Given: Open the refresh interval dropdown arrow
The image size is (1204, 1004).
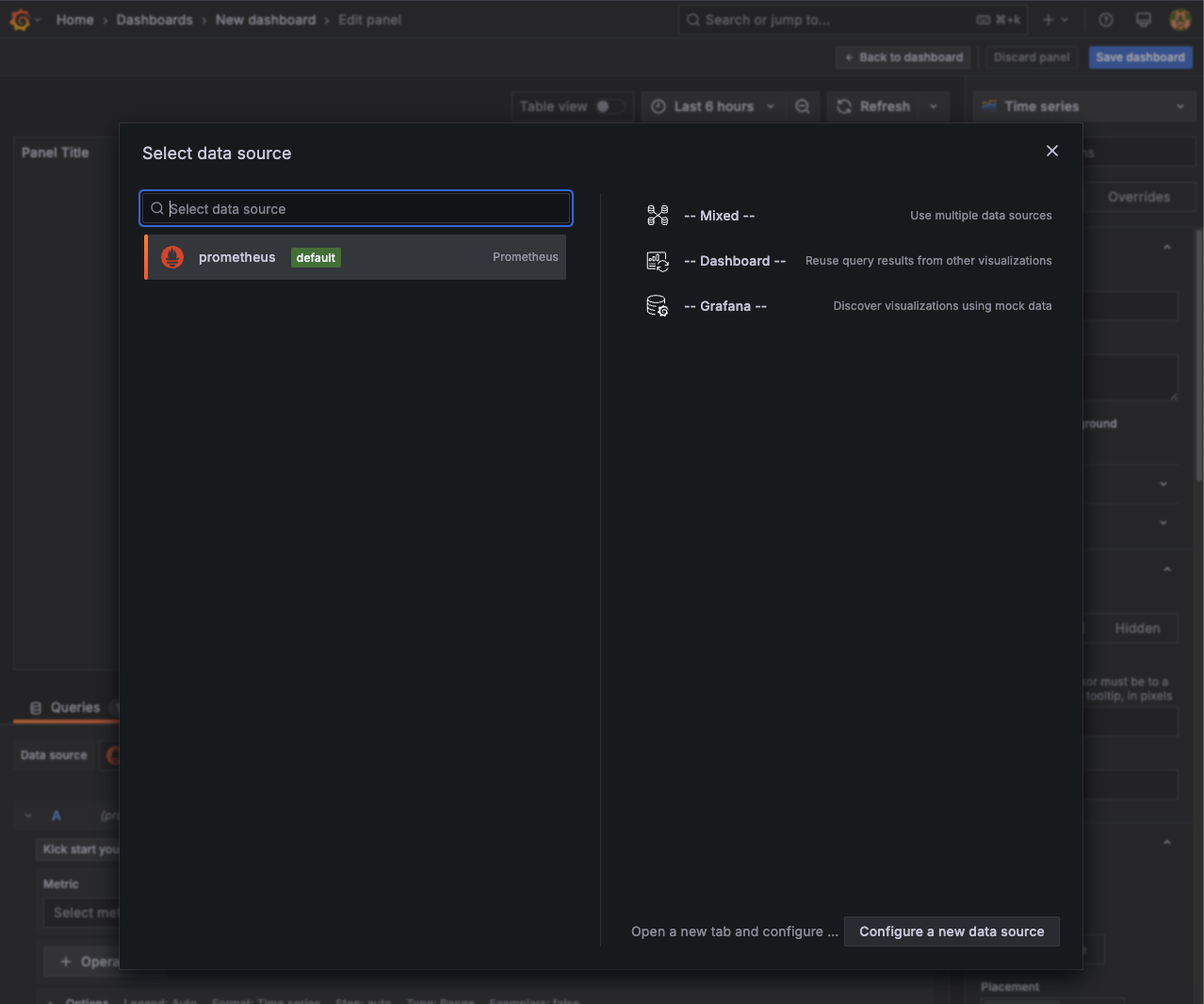Looking at the screenshot, I should pyautogui.click(x=934, y=106).
